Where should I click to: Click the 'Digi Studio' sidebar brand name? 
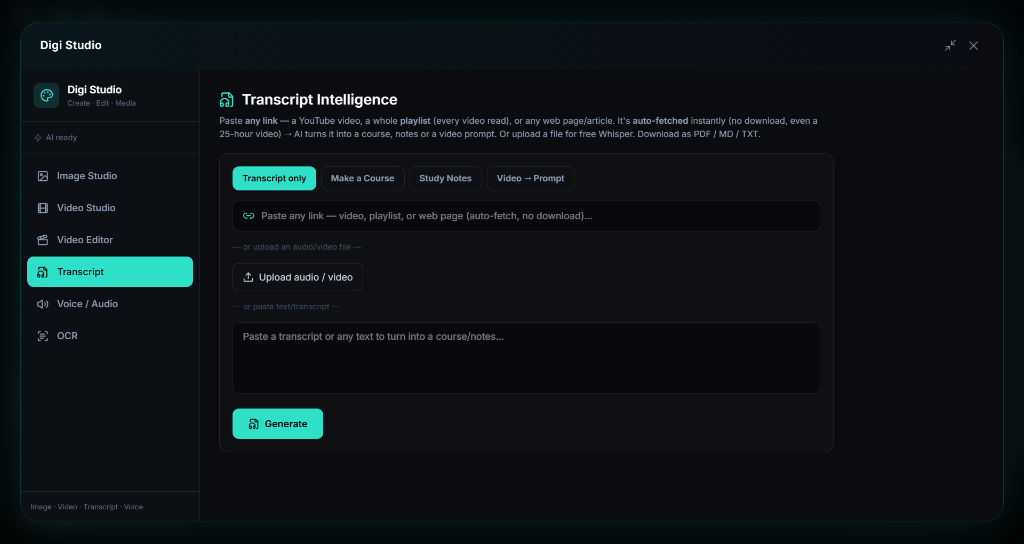coord(95,89)
